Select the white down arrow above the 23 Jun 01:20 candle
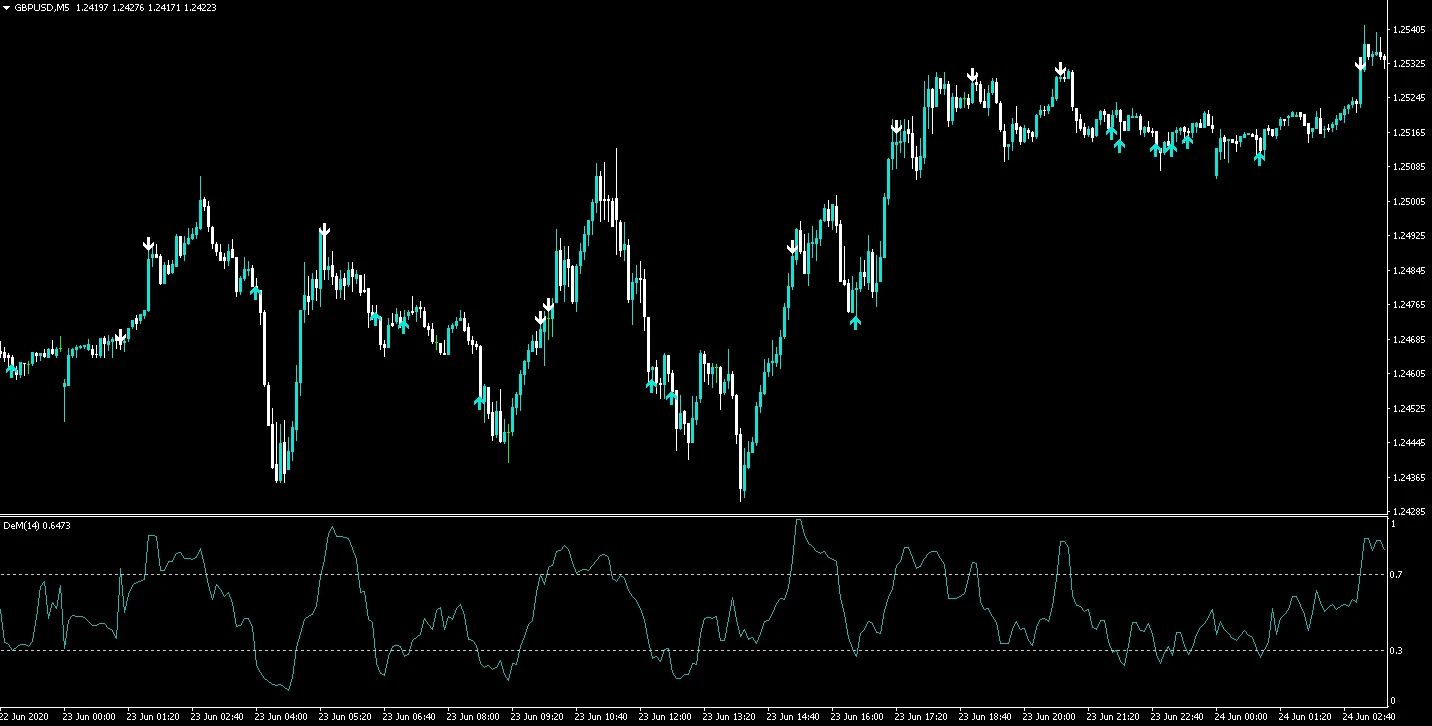Screen dimensions: 1432x726 click(149, 244)
